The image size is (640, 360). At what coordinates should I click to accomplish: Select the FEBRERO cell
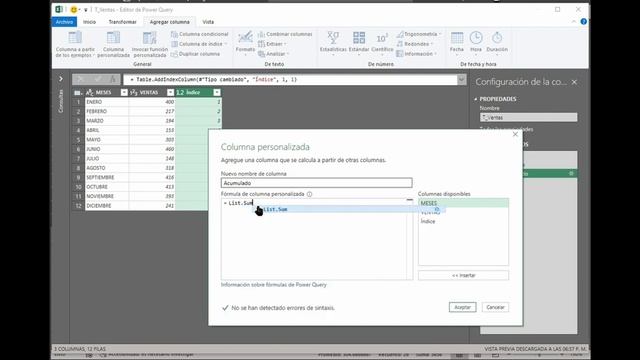[x=107, y=111]
